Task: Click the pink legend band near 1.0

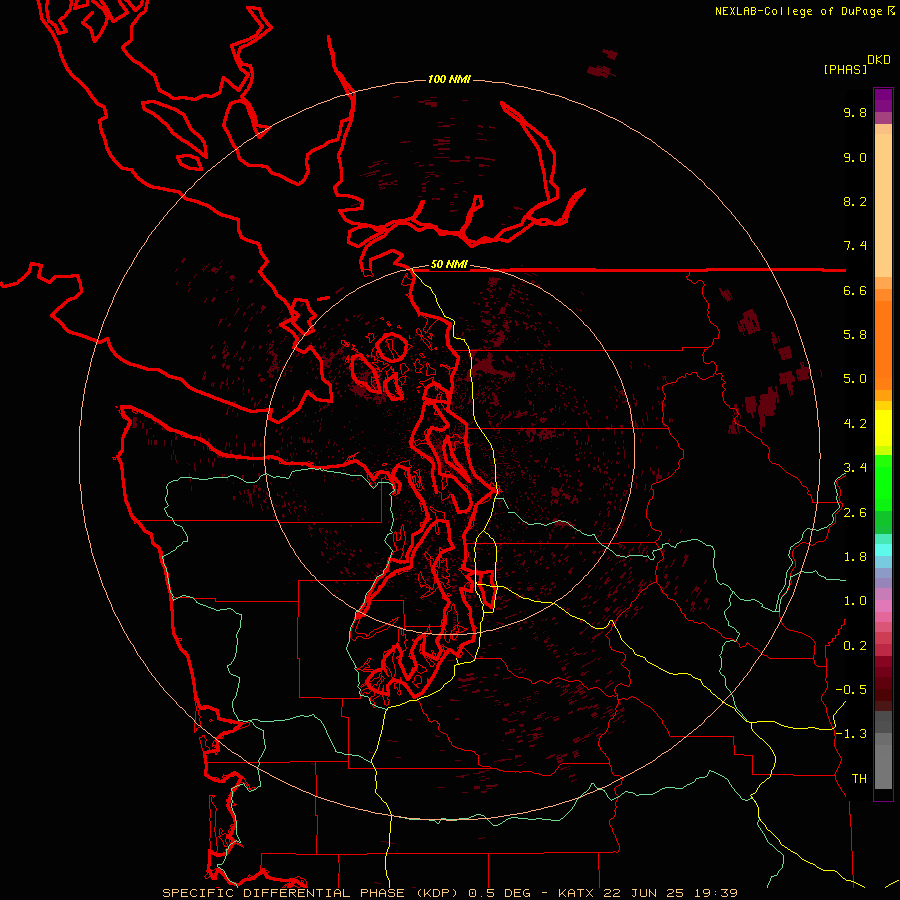Action: (883, 606)
